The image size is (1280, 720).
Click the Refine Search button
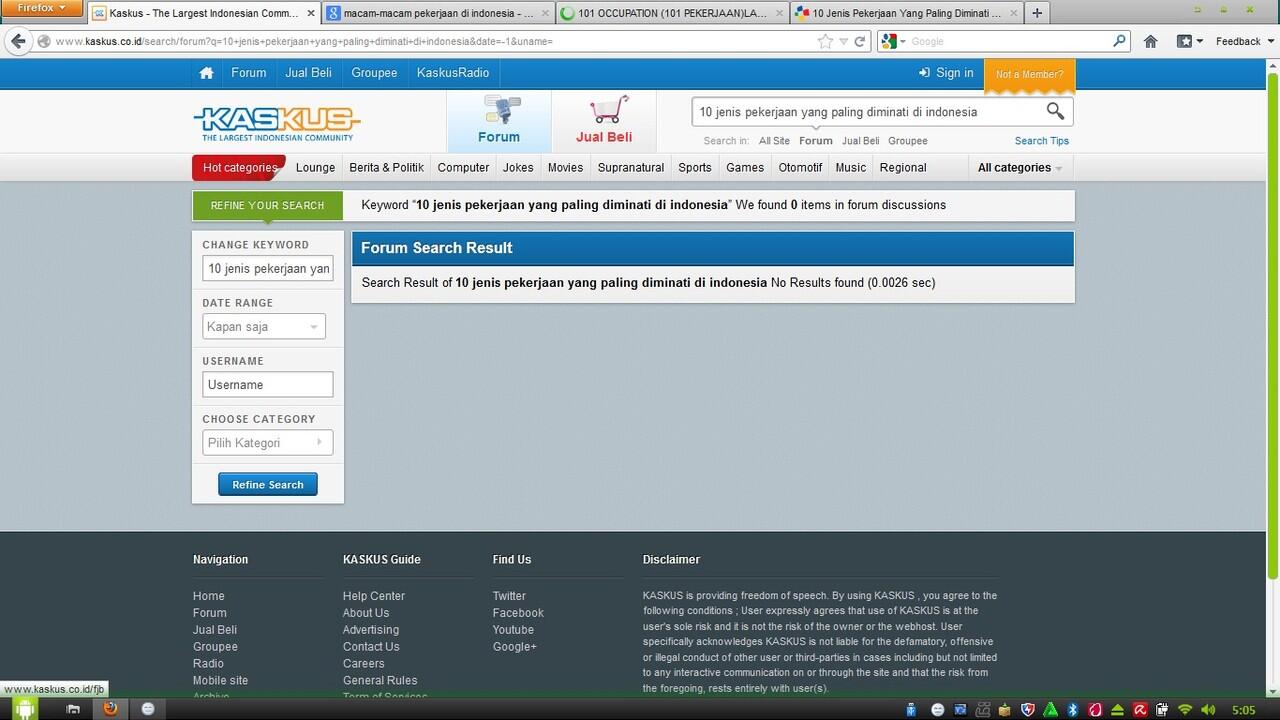(x=268, y=484)
